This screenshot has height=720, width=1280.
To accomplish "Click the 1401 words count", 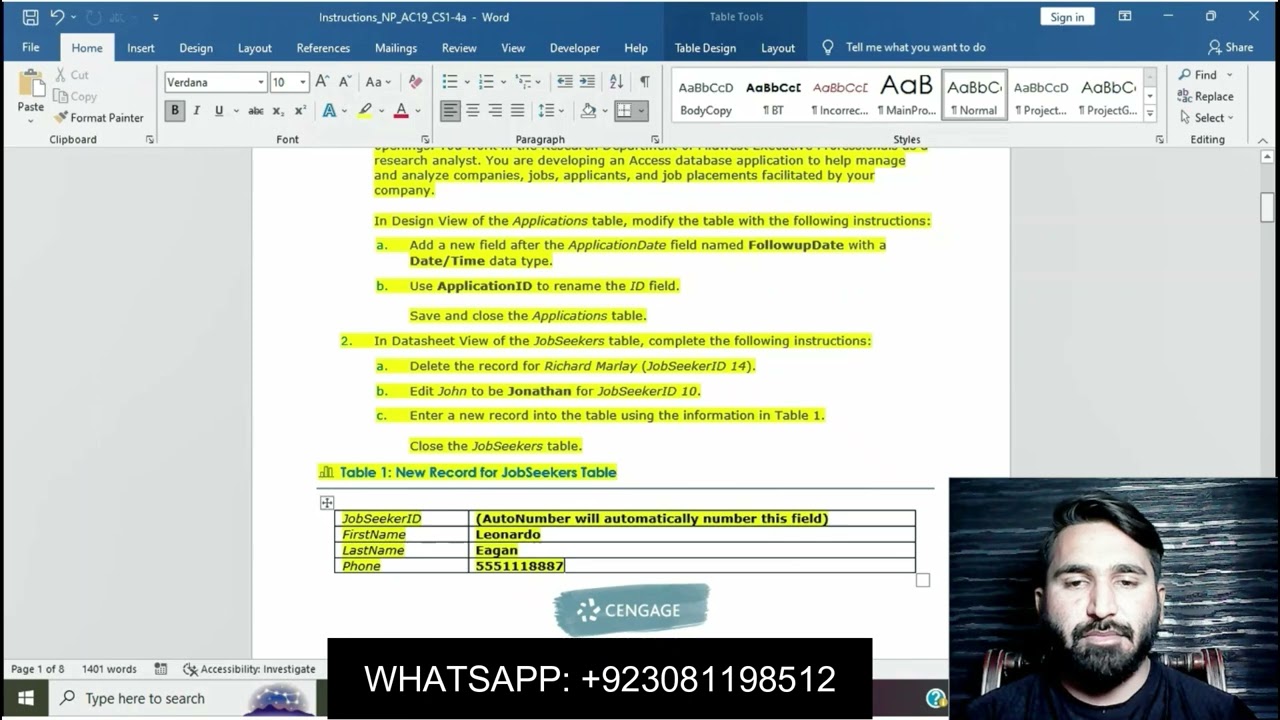I will pyautogui.click(x=109, y=669).
